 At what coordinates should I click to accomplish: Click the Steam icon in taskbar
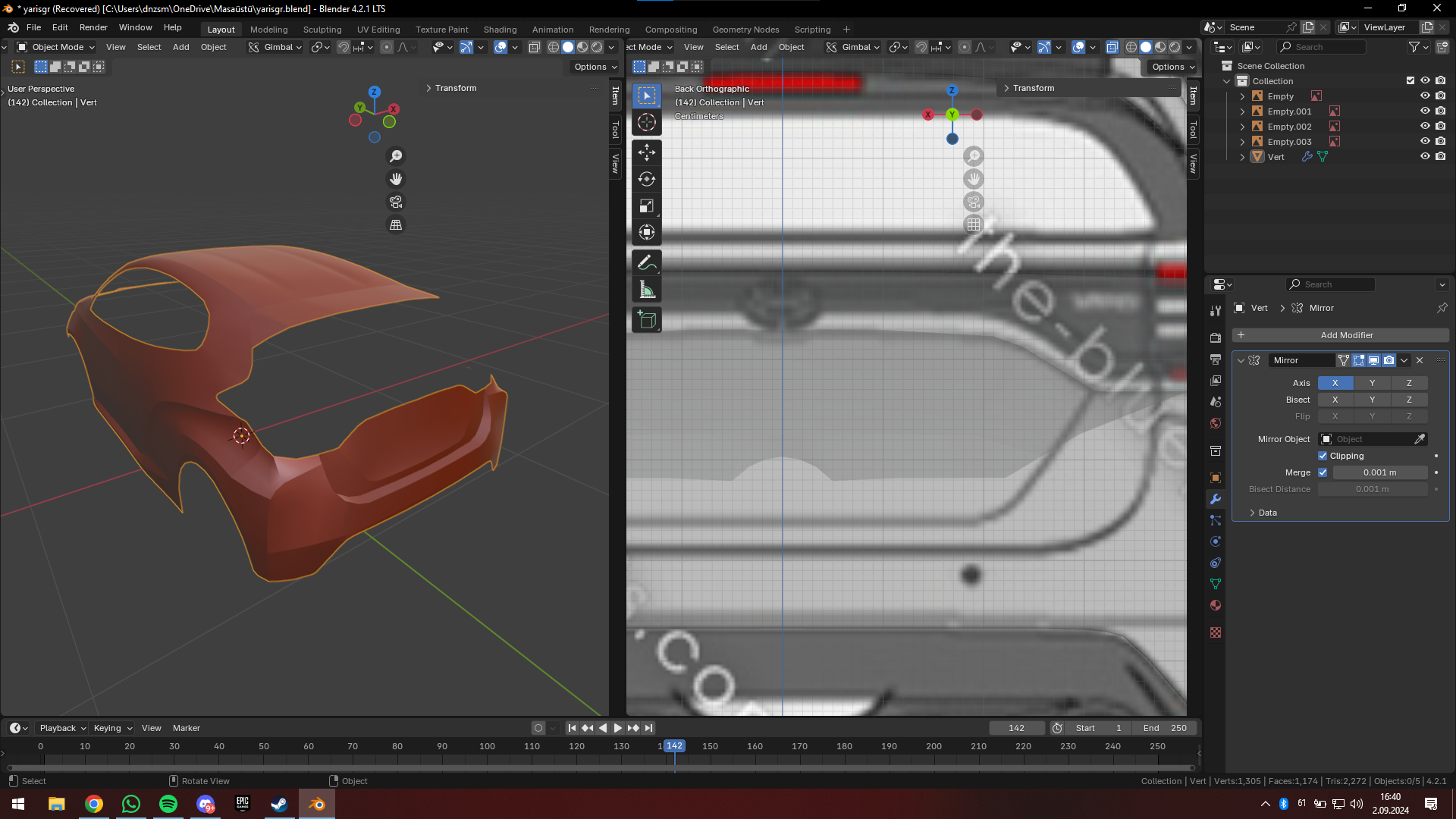click(x=279, y=804)
